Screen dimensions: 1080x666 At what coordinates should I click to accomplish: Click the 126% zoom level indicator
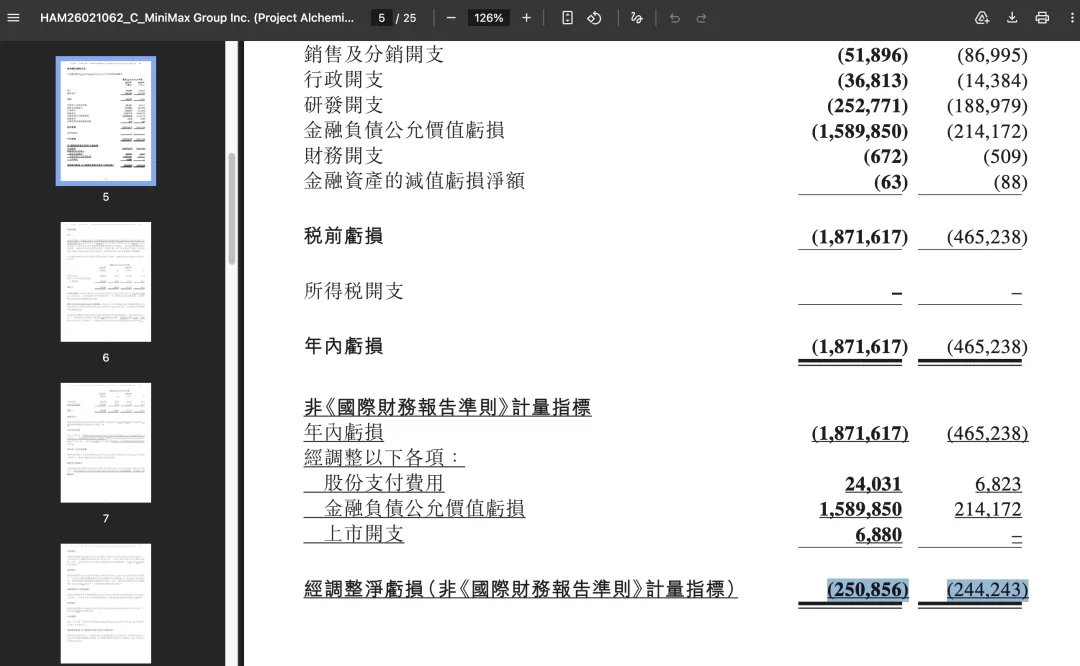point(488,17)
